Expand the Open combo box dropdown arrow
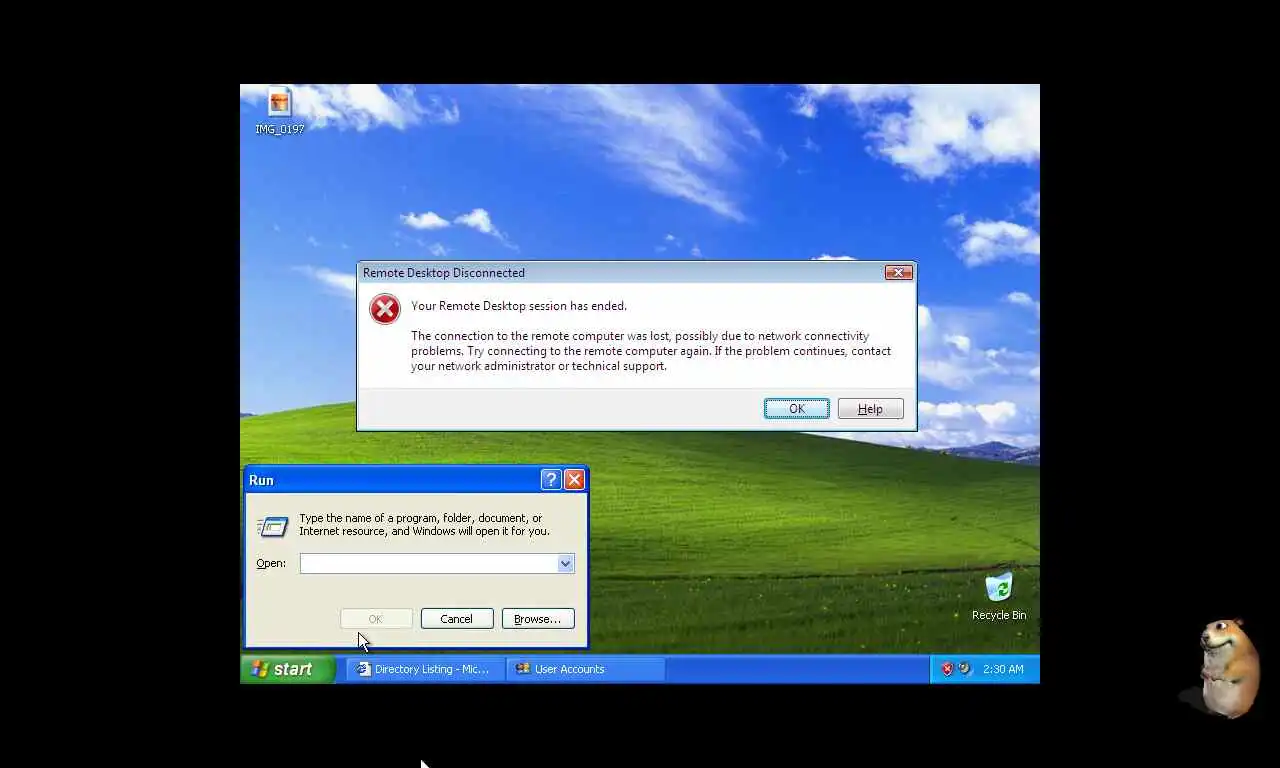Screen dimensions: 1280x768 point(565,563)
